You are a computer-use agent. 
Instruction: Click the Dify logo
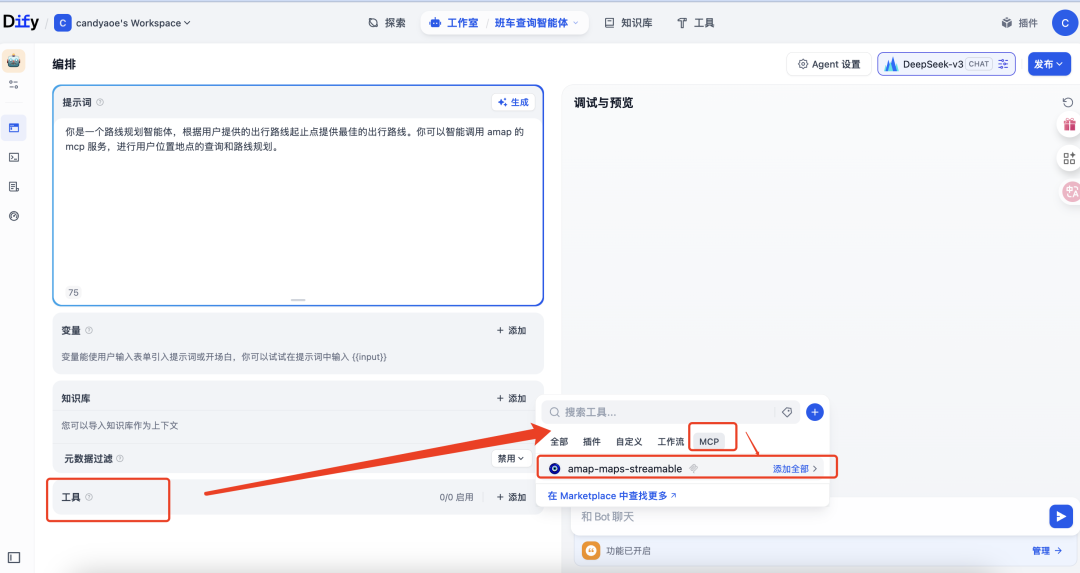coord(21,22)
